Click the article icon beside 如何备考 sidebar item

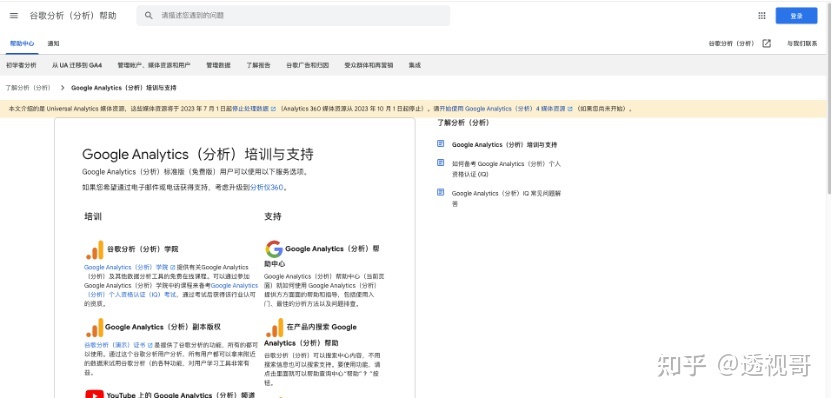[440, 163]
